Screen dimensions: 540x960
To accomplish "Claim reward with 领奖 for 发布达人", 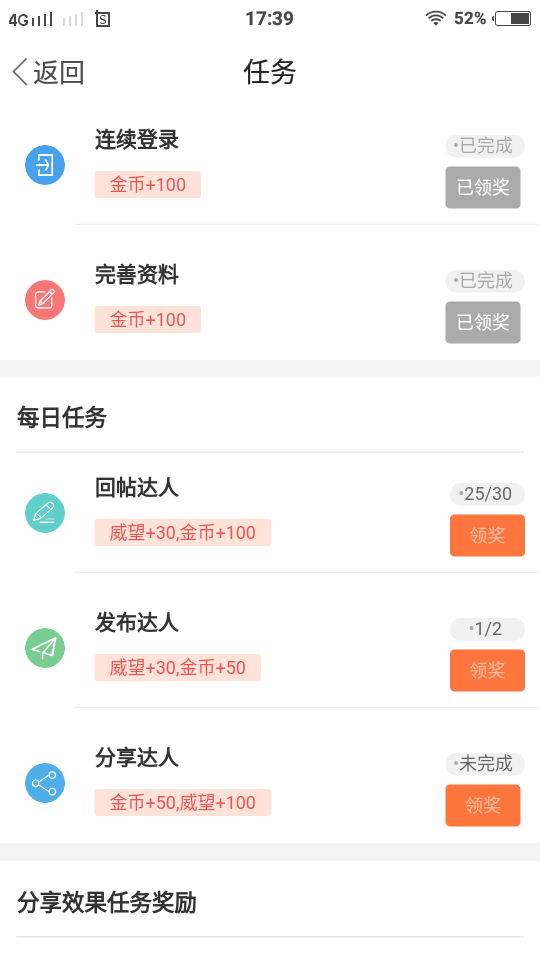I will 487,670.
